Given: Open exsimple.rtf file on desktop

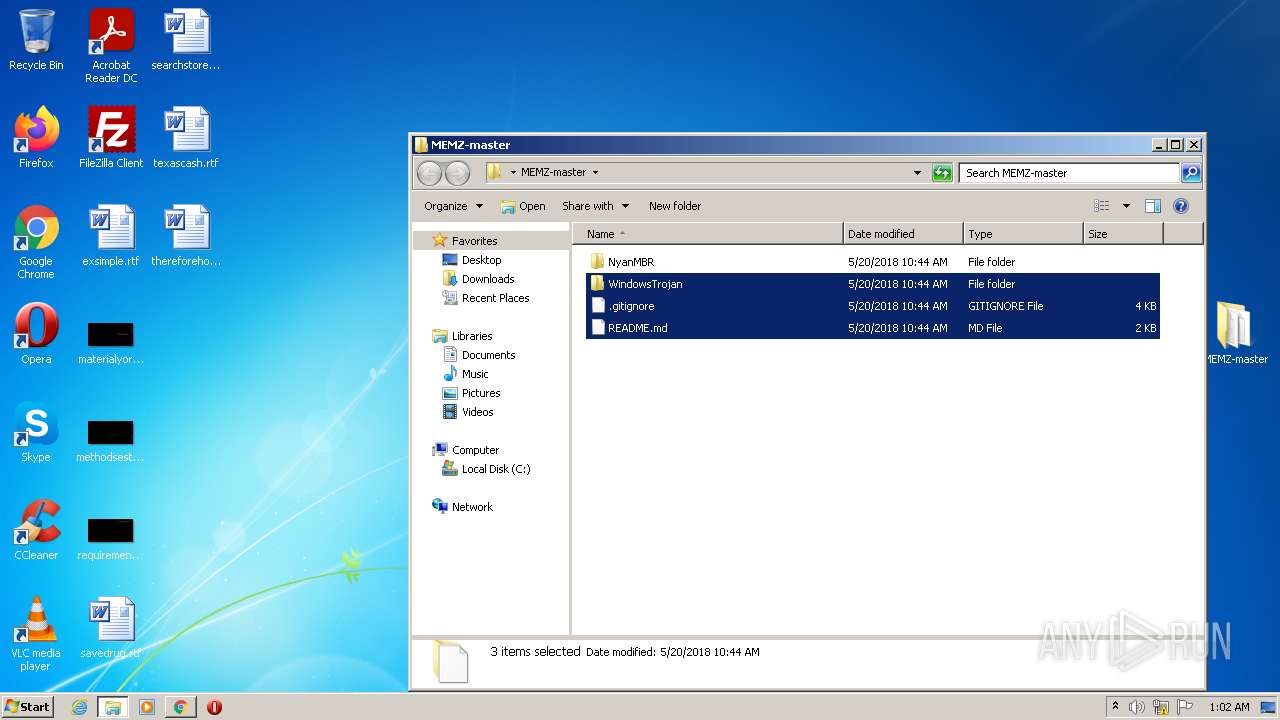Looking at the screenshot, I should 111,236.
